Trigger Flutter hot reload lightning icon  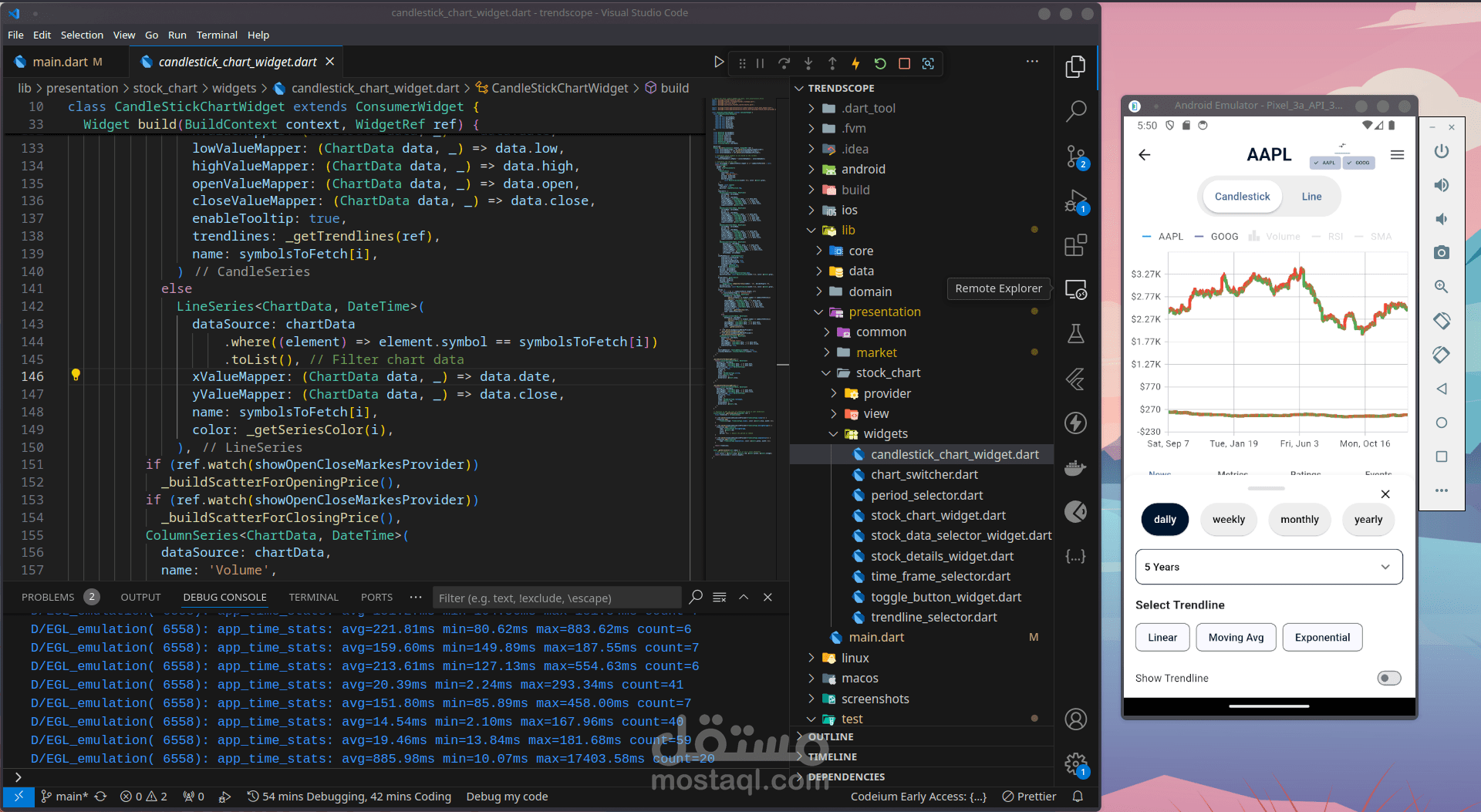855,63
